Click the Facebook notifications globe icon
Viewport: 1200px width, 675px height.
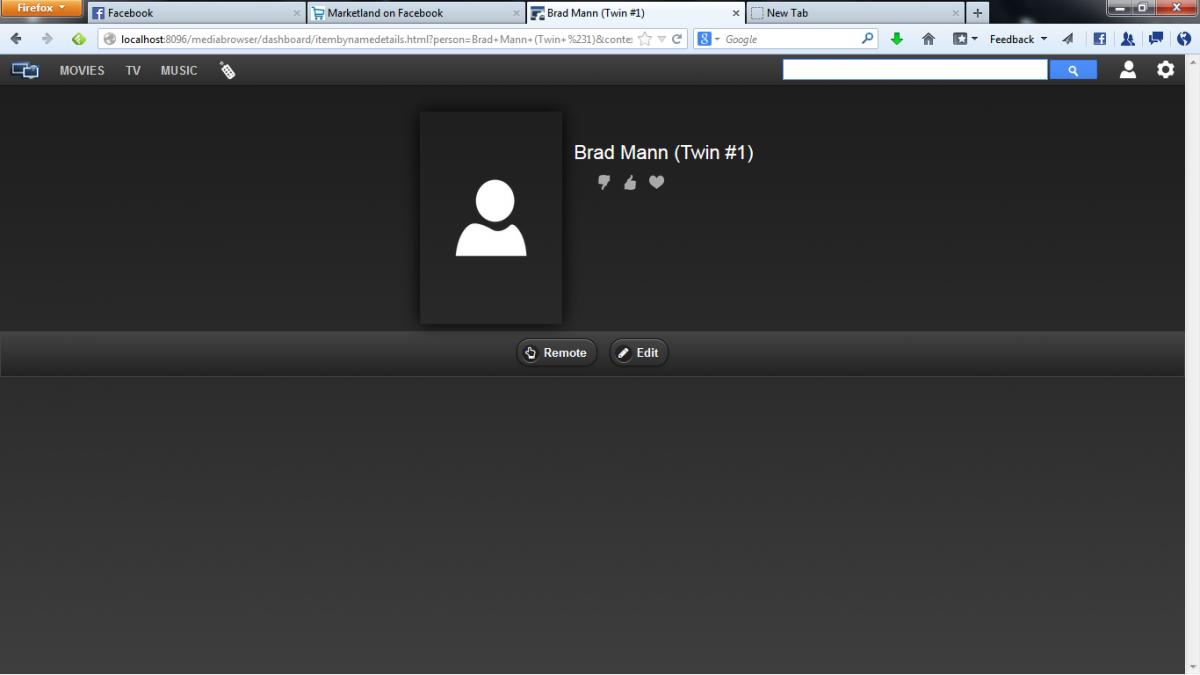coord(1184,39)
